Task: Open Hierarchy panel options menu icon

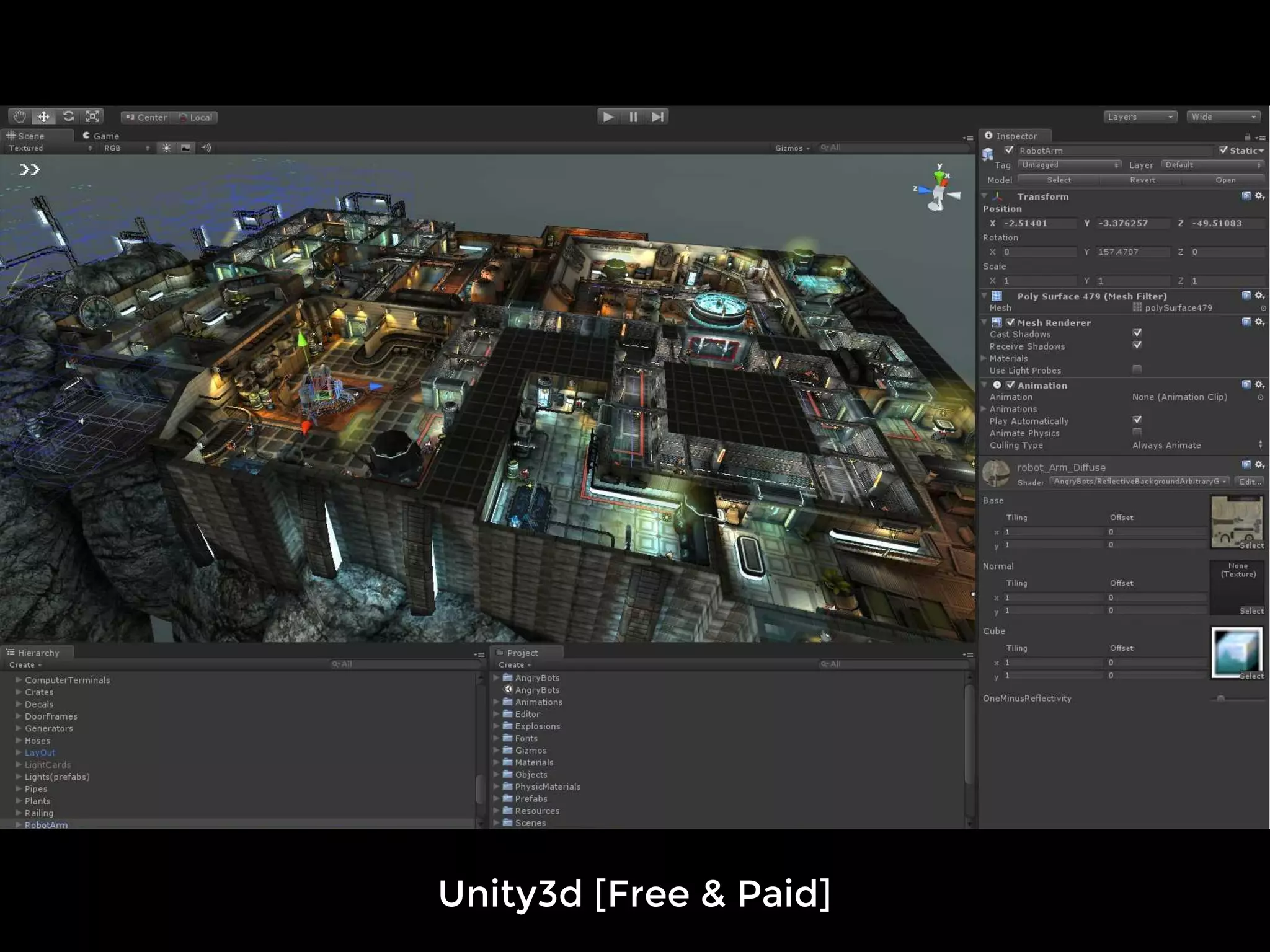Action: pos(479,654)
